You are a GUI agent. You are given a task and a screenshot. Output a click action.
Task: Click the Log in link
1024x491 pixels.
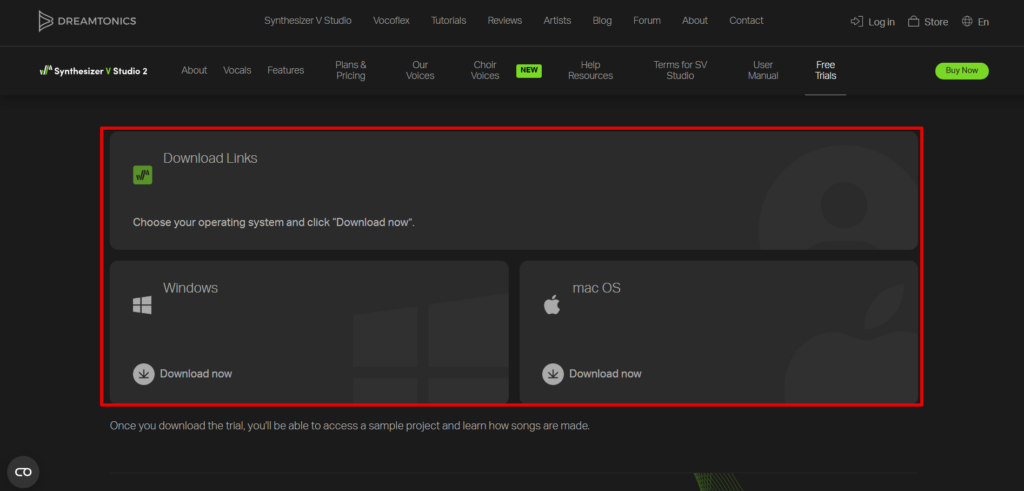click(x=881, y=22)
